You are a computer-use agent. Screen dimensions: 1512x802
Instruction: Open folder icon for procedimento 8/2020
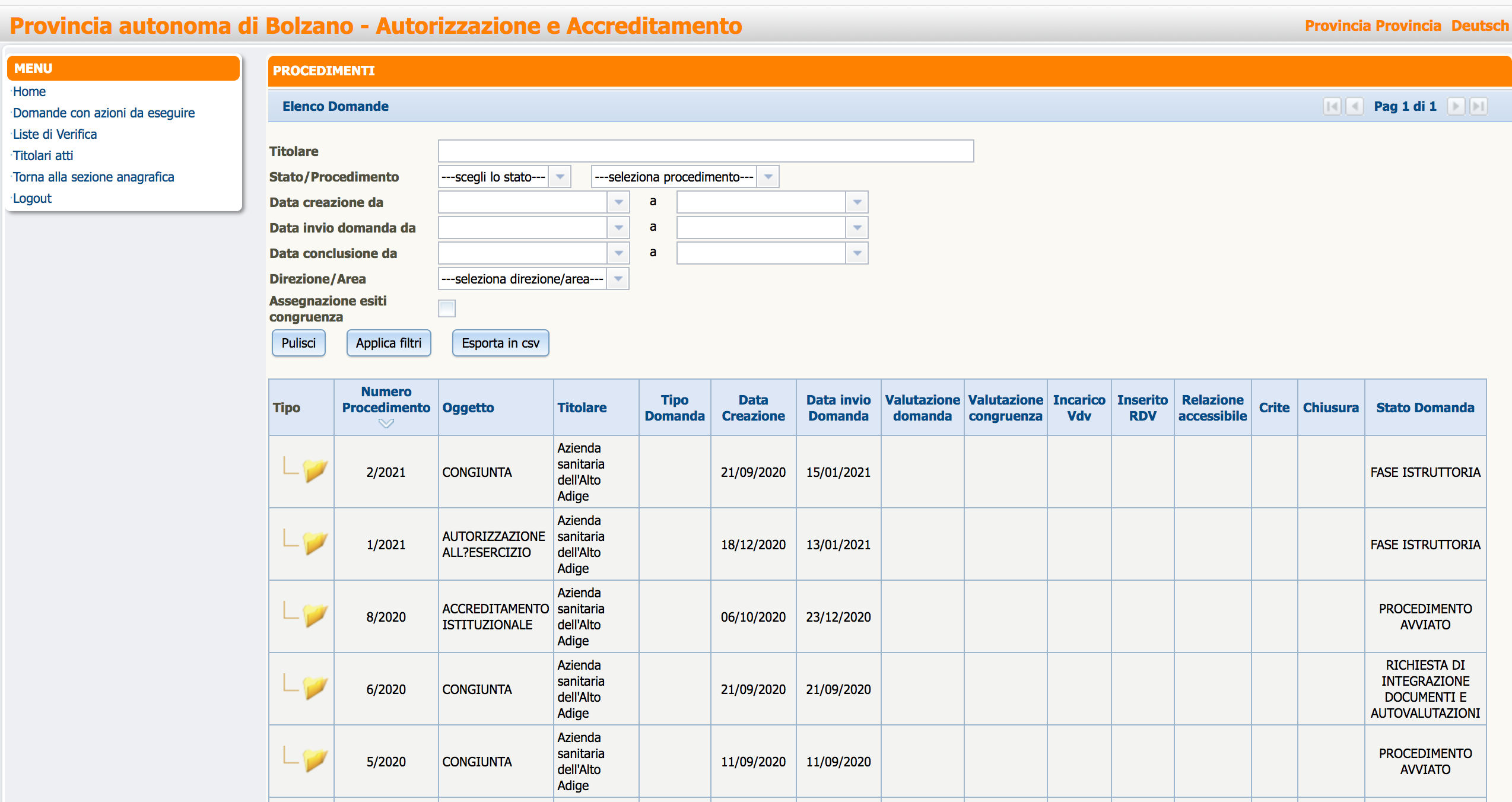point(315,616)
